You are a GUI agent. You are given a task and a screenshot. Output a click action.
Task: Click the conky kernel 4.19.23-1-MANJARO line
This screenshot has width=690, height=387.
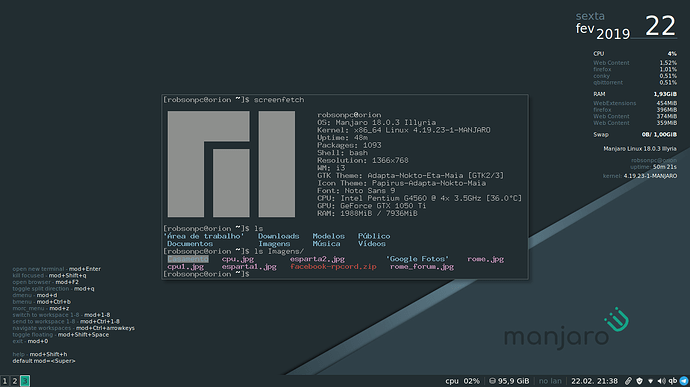coord(640,176)
